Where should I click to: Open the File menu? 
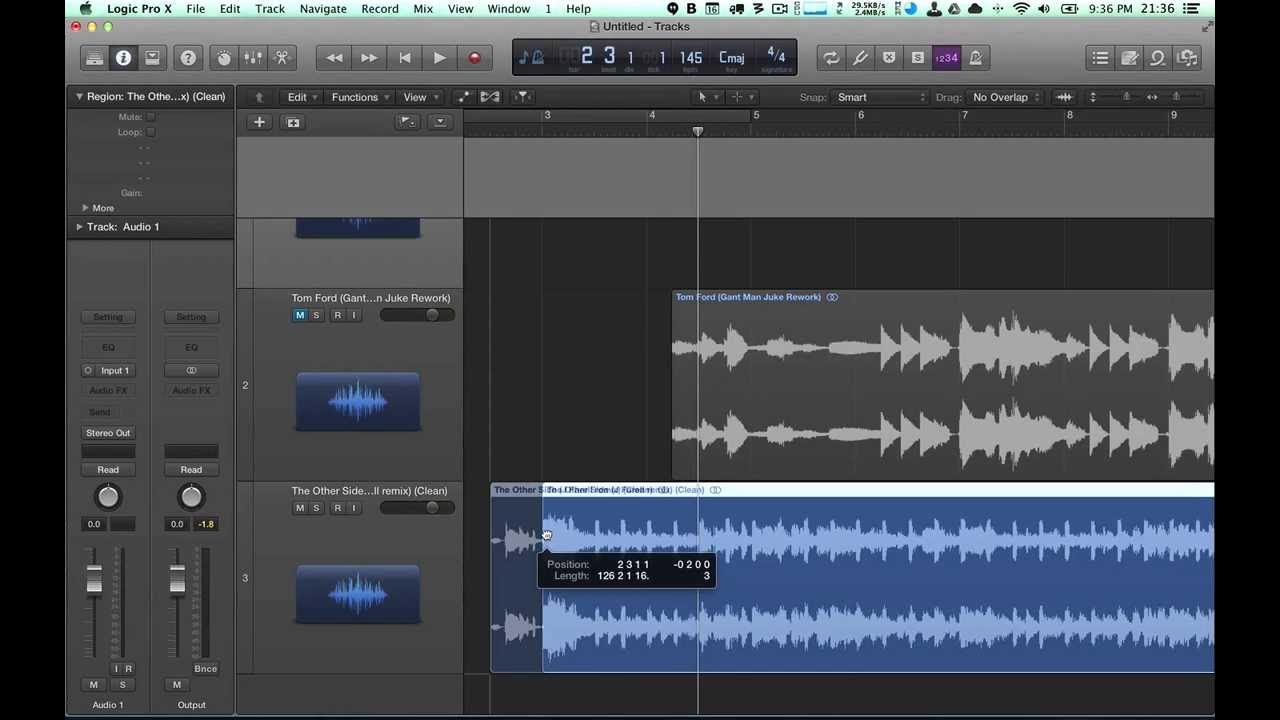[195, 9]
